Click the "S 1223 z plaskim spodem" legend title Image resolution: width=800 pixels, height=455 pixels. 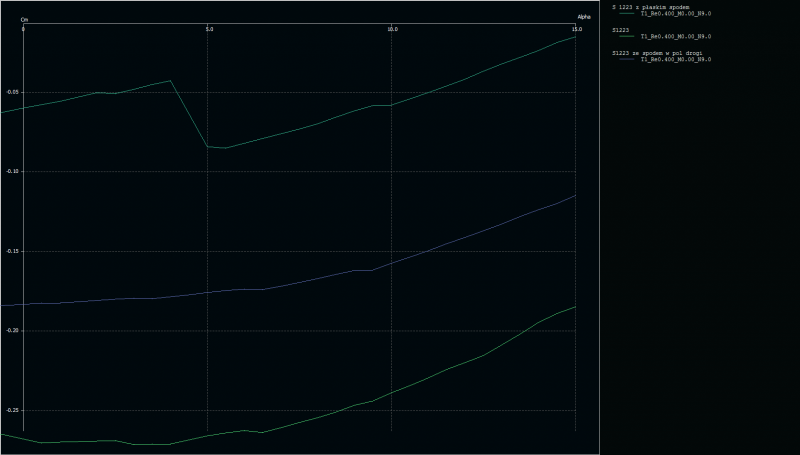click(650, 7)
